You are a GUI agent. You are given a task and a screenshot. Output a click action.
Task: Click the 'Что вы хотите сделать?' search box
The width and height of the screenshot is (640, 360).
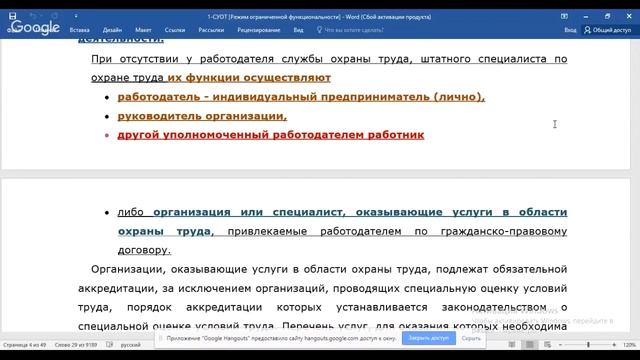[x=353, y=30]
